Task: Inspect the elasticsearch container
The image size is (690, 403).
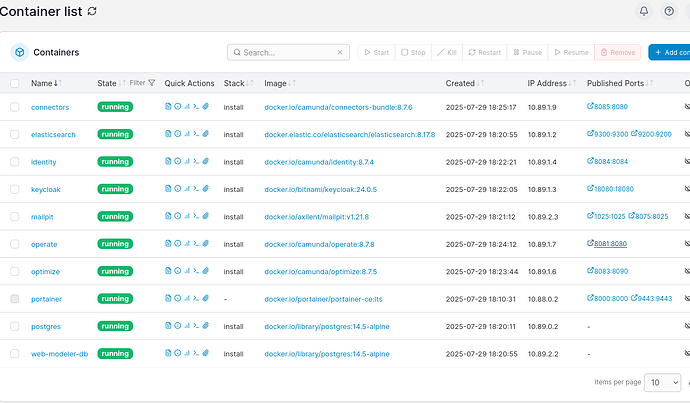Action: coord(177,134)
